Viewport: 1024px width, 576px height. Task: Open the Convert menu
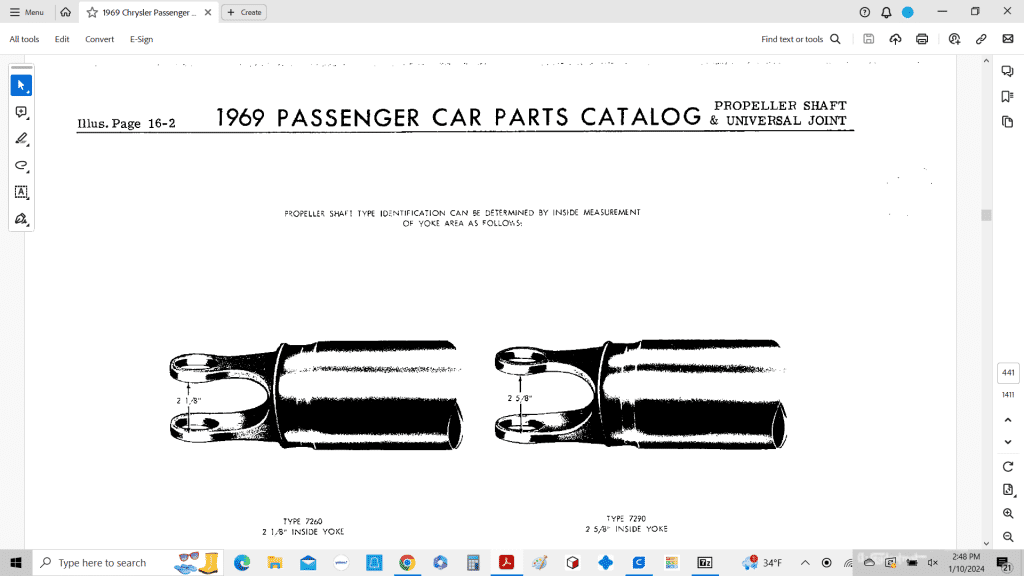click(x=99, y=39)
